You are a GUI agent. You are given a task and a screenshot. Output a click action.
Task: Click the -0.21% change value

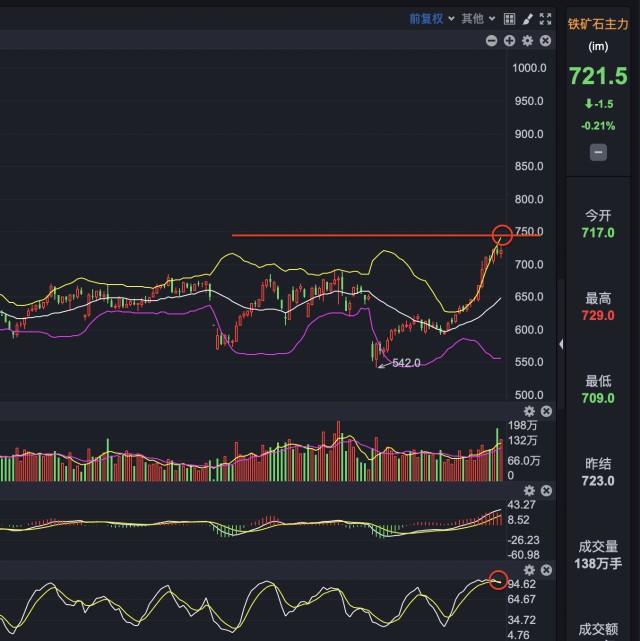coord(598,126)
